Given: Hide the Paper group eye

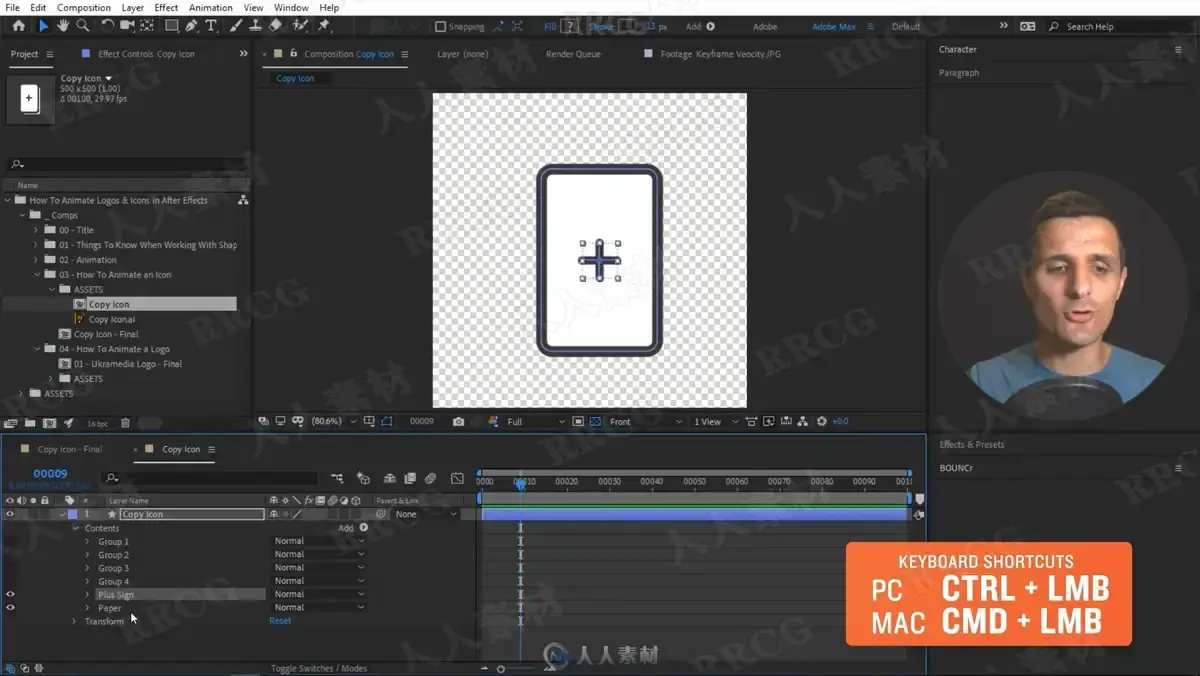Looking at the screenshot, I should [x=10, y=607].
